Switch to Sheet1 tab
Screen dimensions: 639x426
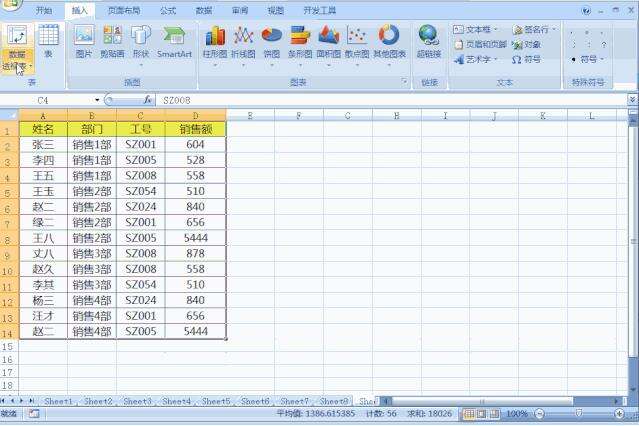(x=58, y=401)
